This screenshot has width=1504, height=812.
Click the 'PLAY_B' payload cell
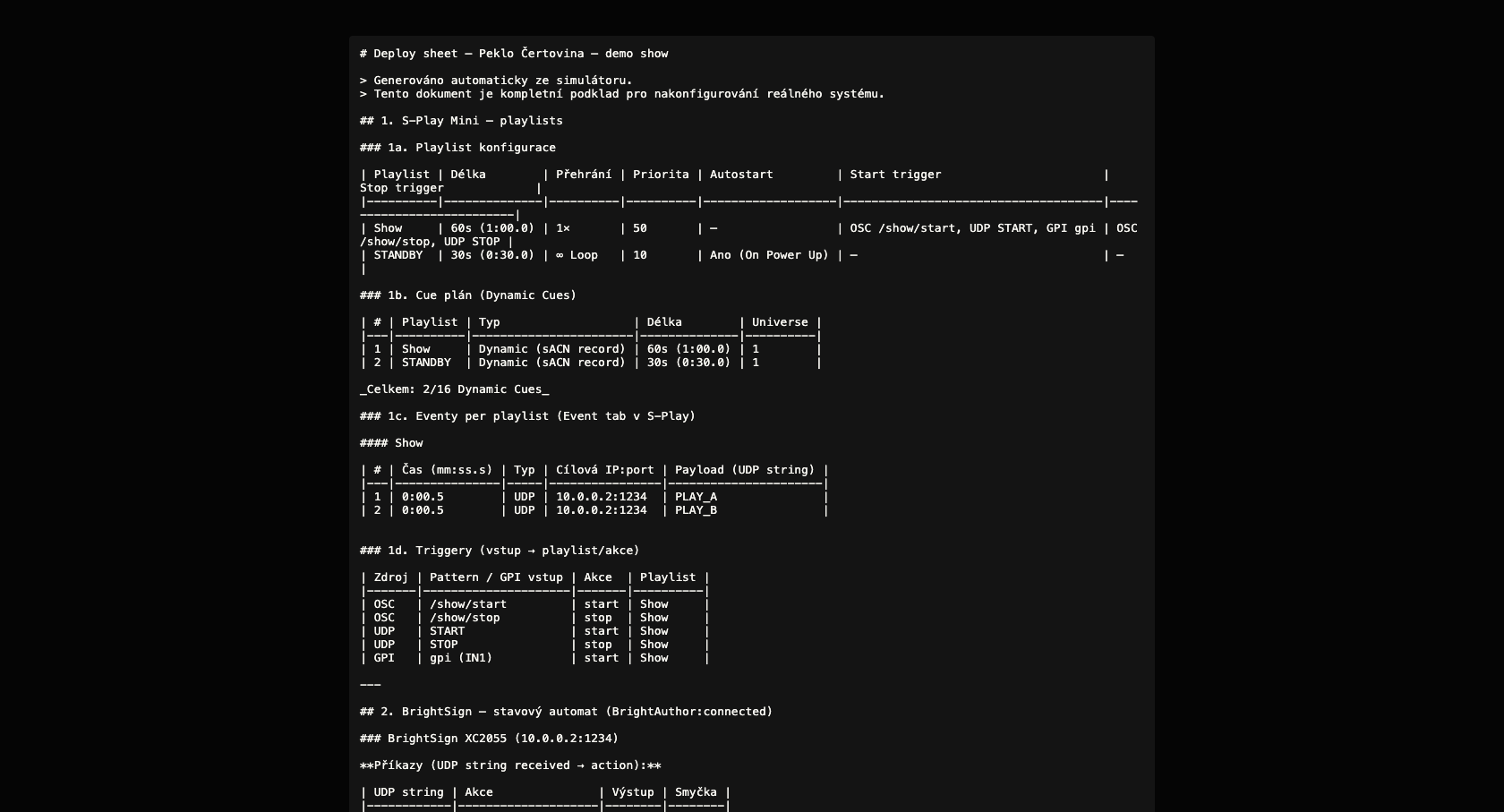tap(696, 510)
